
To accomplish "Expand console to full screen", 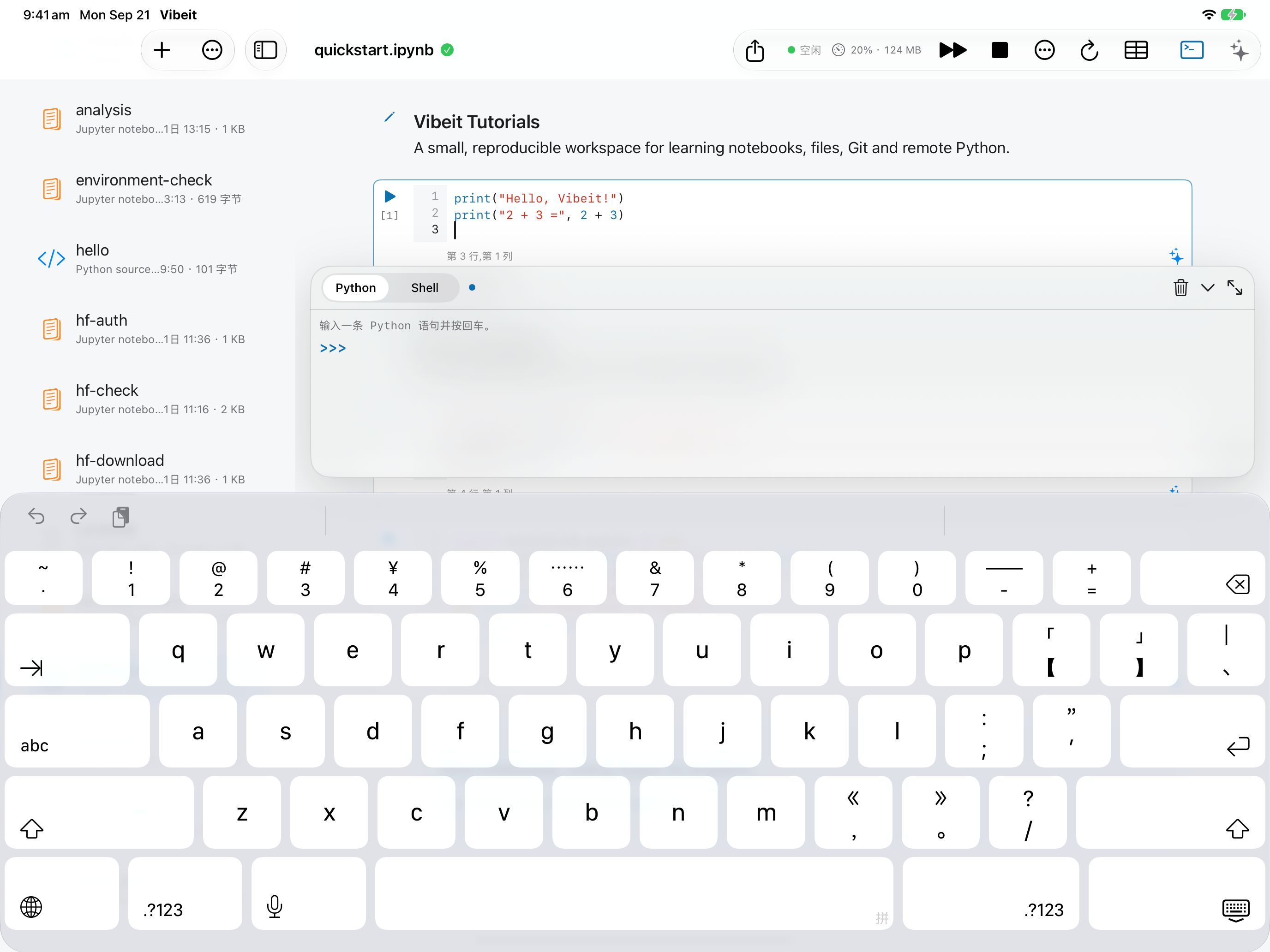I will click(1234, 287).
